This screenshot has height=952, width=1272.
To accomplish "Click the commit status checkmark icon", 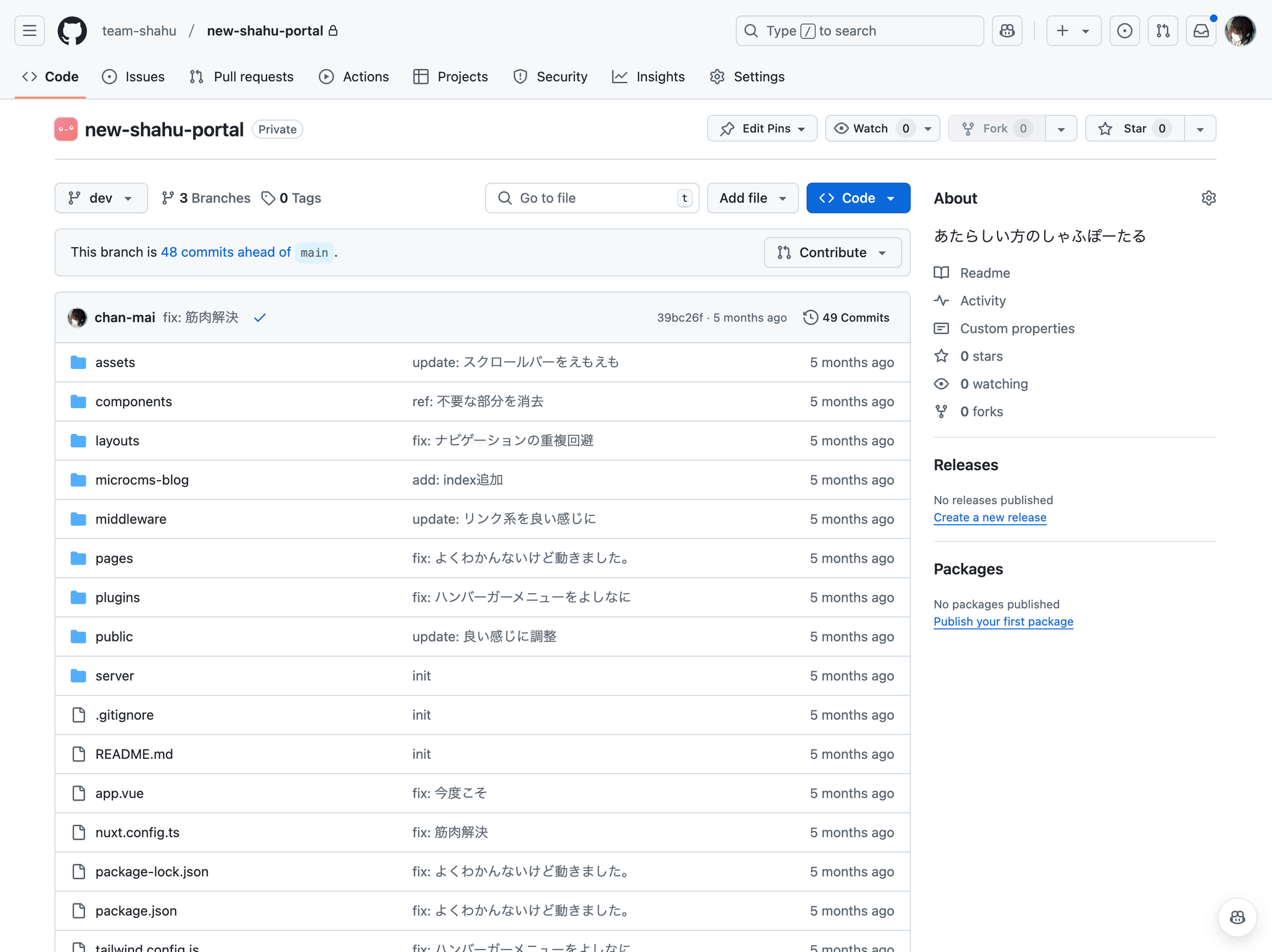I will pyautogui.click(x=260, y=317).
